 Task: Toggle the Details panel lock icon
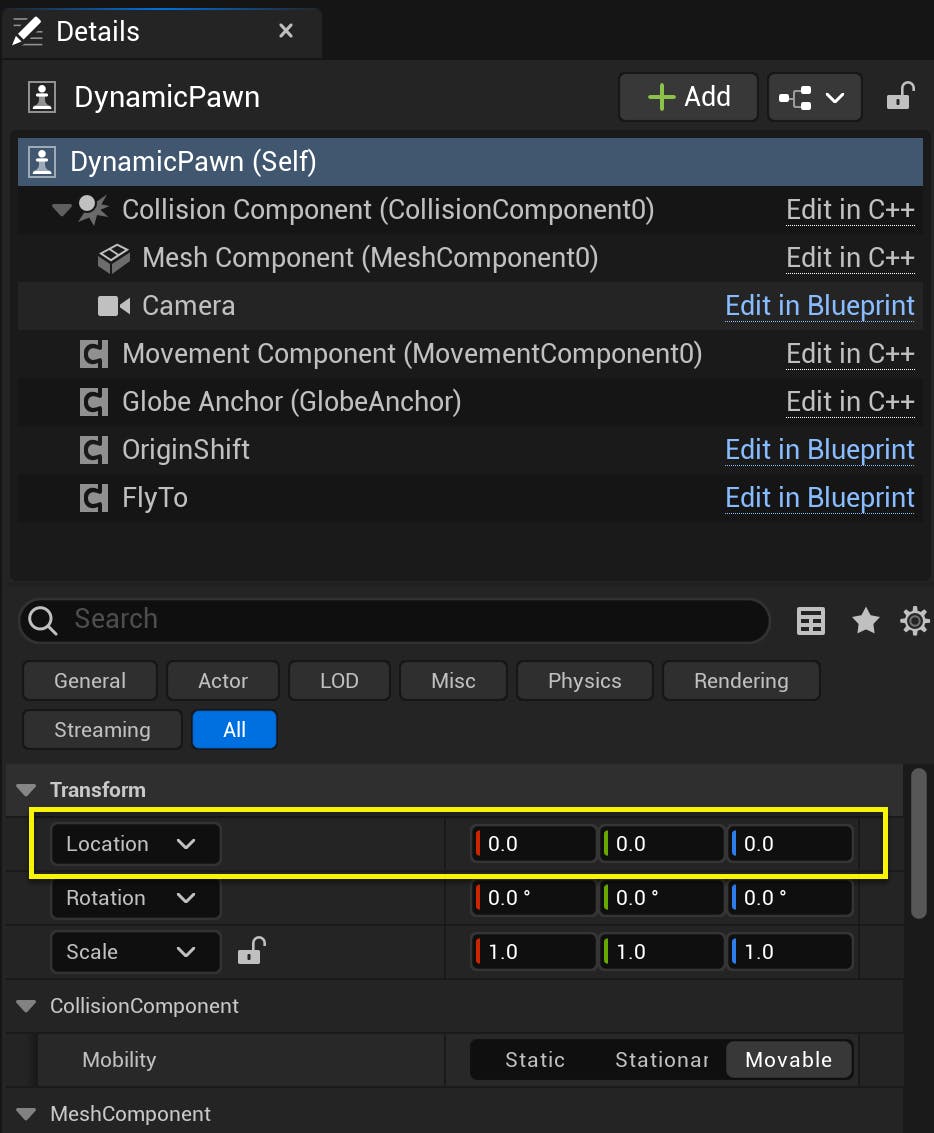click(x=899, y=96)
